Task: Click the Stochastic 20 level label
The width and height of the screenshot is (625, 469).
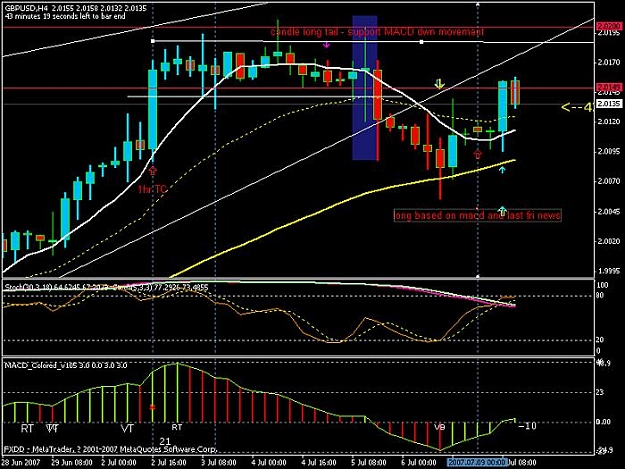Action: [x=599, y=340]
